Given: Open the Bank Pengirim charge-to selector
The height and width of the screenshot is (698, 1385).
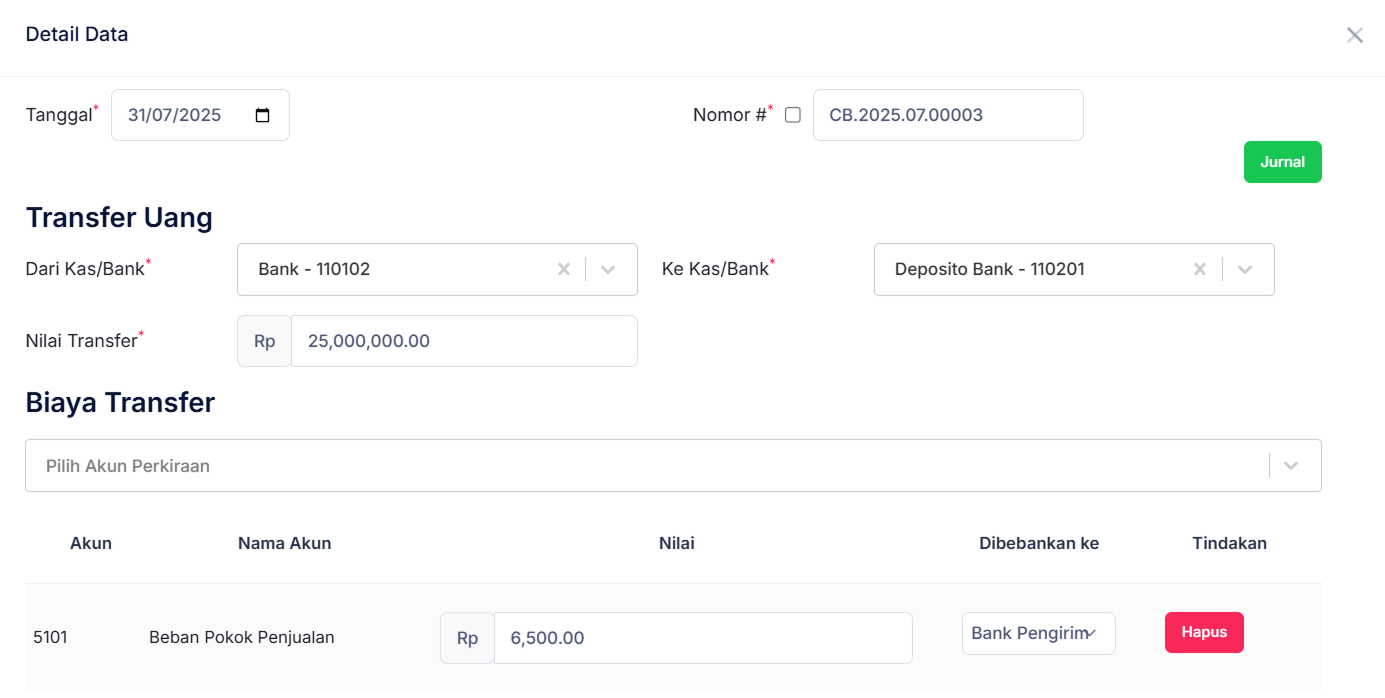Looking at the screenshot, I should (x=1038, y=633).
